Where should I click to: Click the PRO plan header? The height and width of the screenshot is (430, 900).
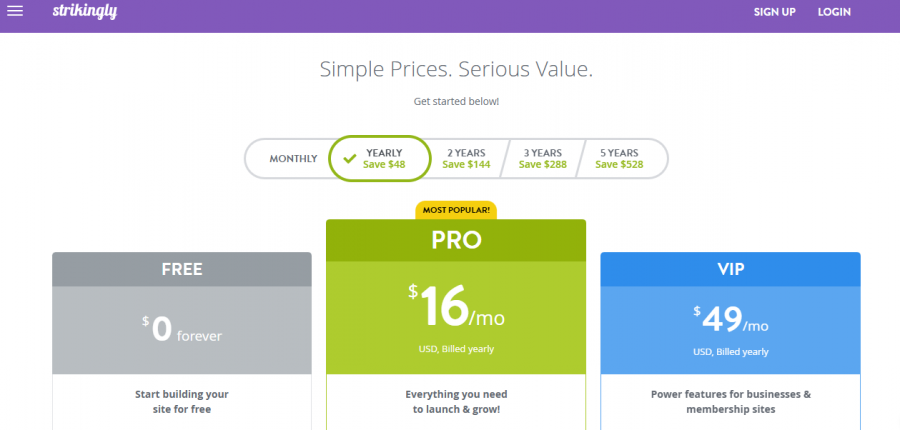coord(456,240)
